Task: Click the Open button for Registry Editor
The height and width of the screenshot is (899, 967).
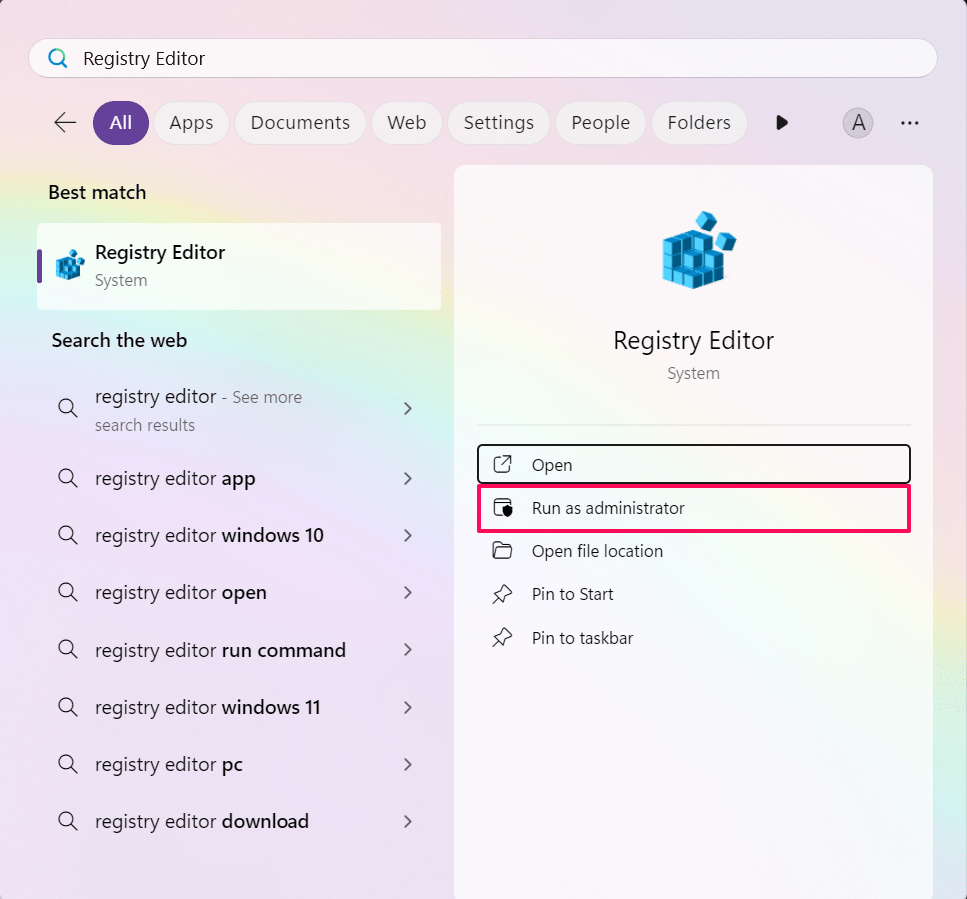Action: 693,465
